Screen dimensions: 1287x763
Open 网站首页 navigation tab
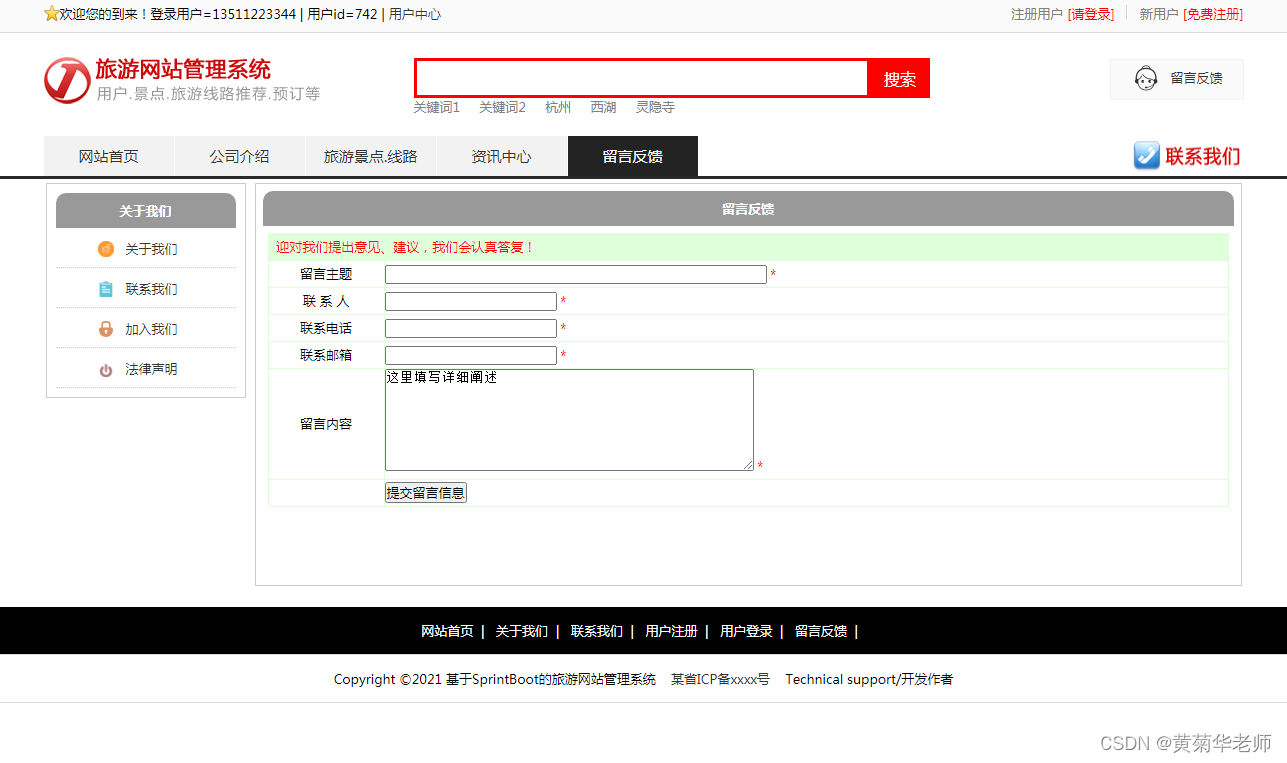click(109, 156)
